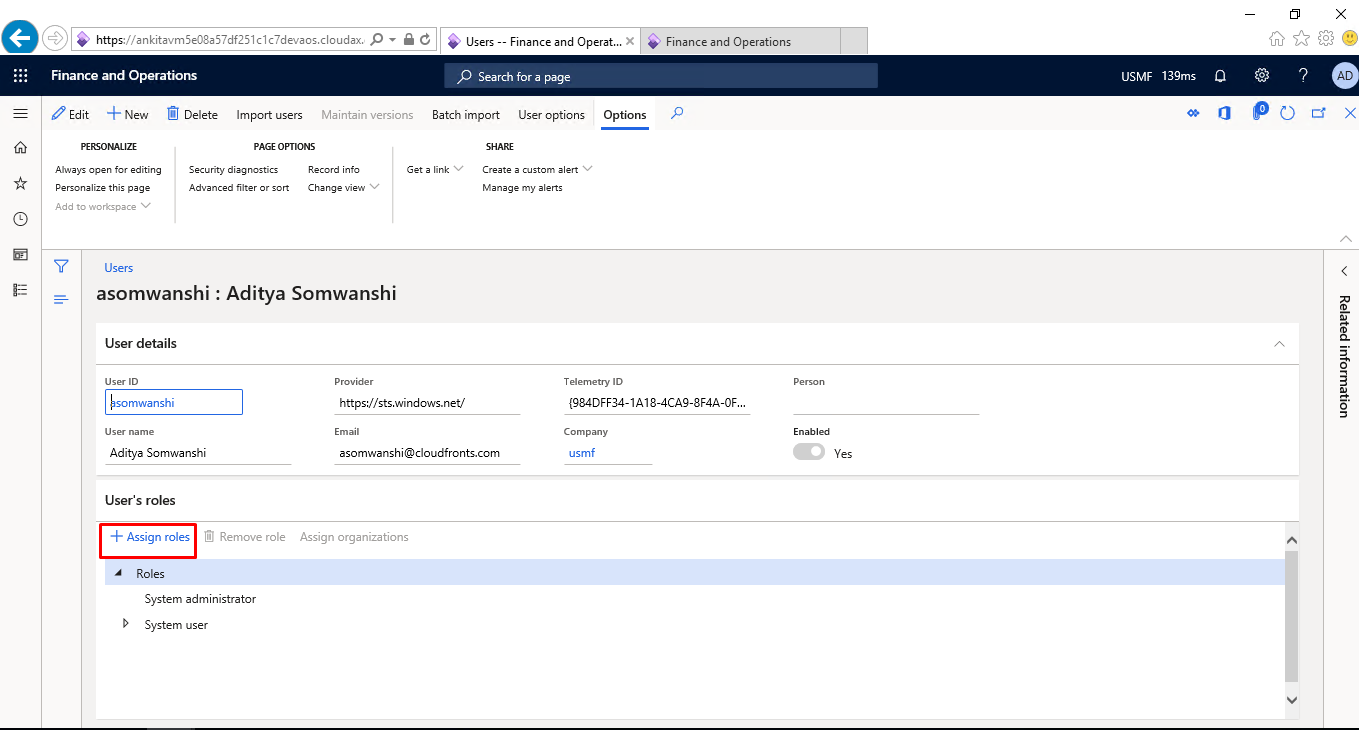The image size is (1359, 730).
Task: Open the app launcher waffle menu
Action: pos(20,76)
